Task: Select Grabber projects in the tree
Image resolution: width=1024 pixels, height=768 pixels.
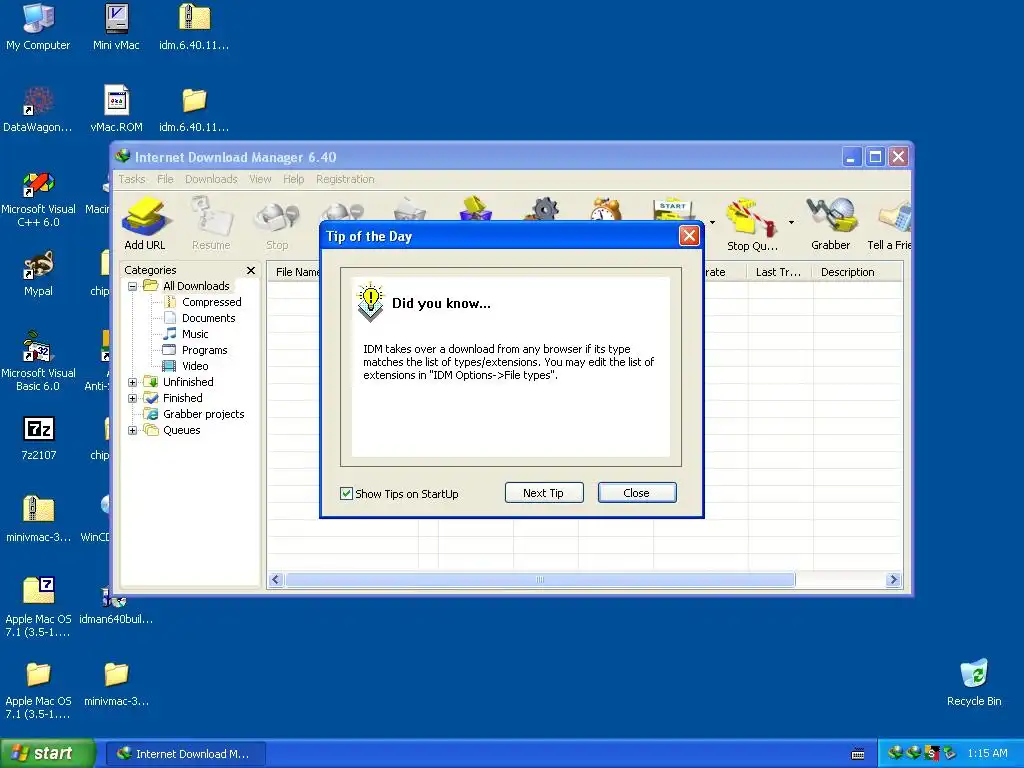Action: click(203, 414)
